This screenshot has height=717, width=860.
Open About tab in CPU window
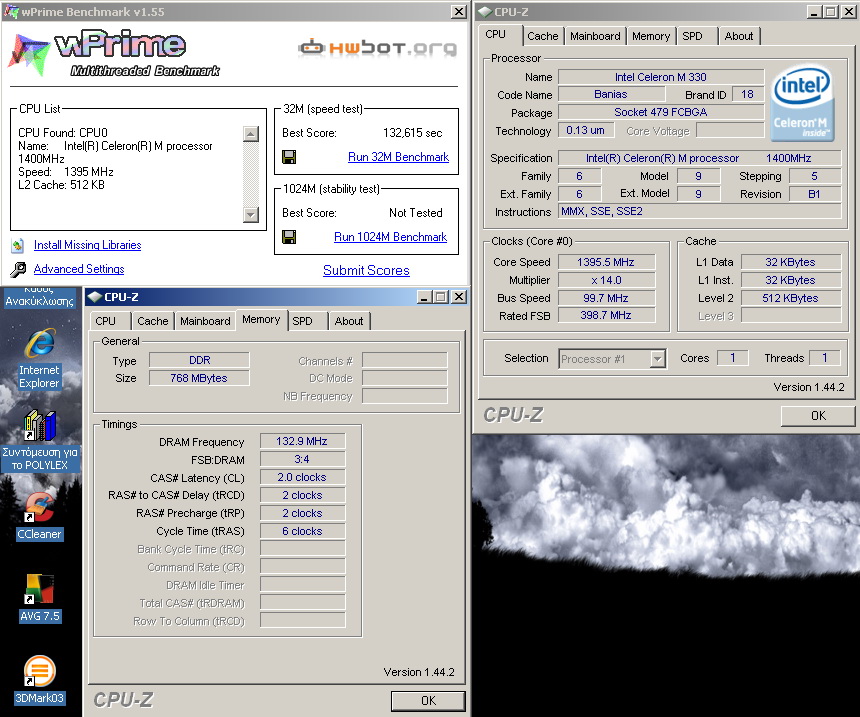pyautogui.click(x=739, y=36)
